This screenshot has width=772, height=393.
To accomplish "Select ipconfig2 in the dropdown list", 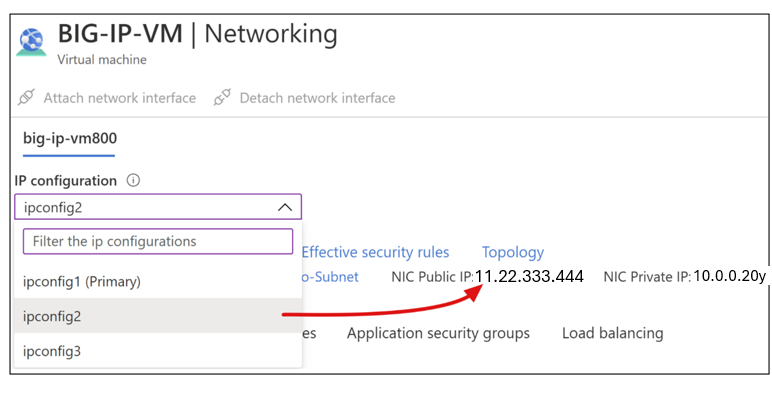I will click(158, 316).
